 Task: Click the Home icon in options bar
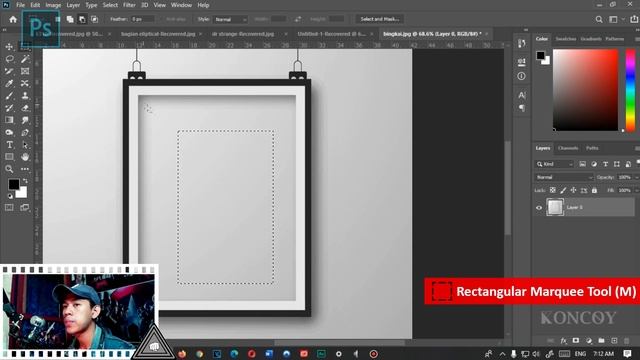pos(13,19)
